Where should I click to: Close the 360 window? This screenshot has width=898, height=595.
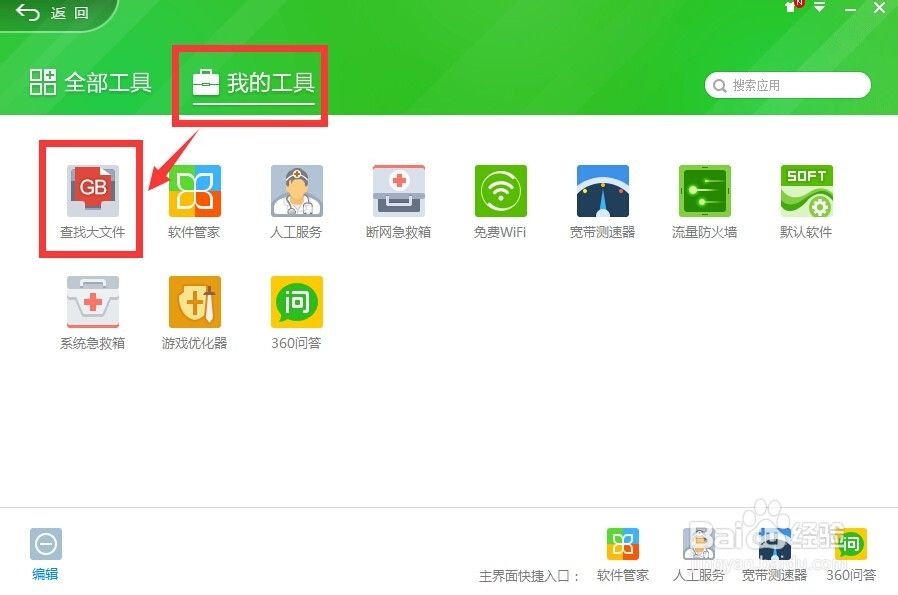tap(879, 7)
